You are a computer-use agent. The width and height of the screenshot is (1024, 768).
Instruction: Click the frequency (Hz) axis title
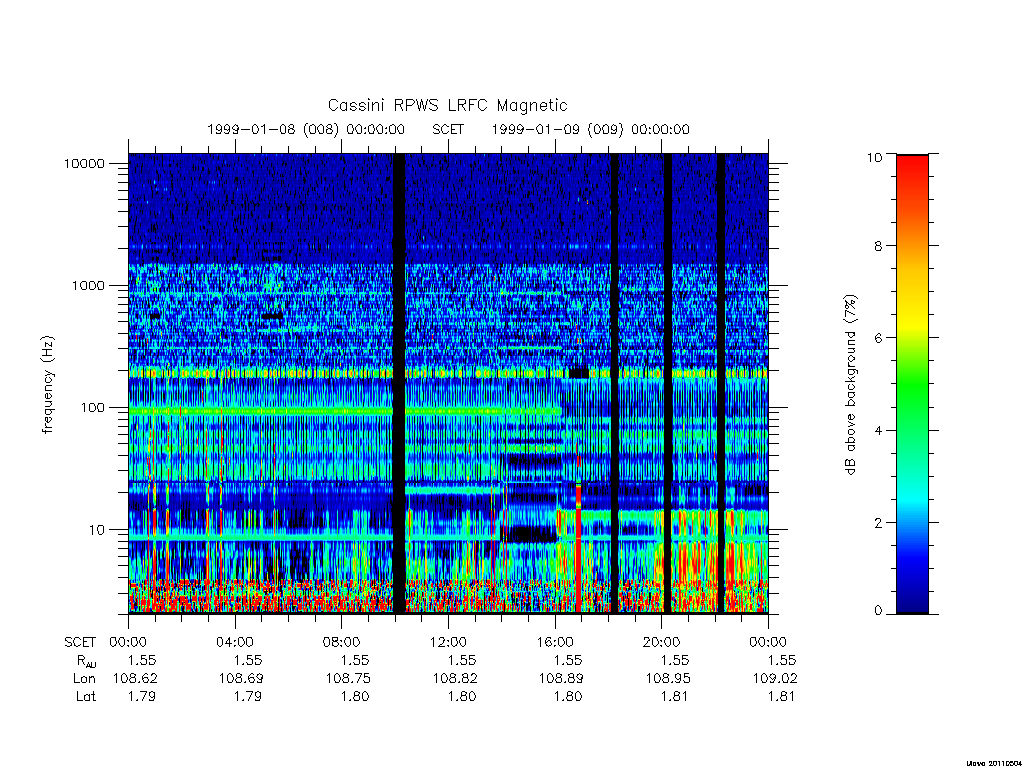coord(48,384)
